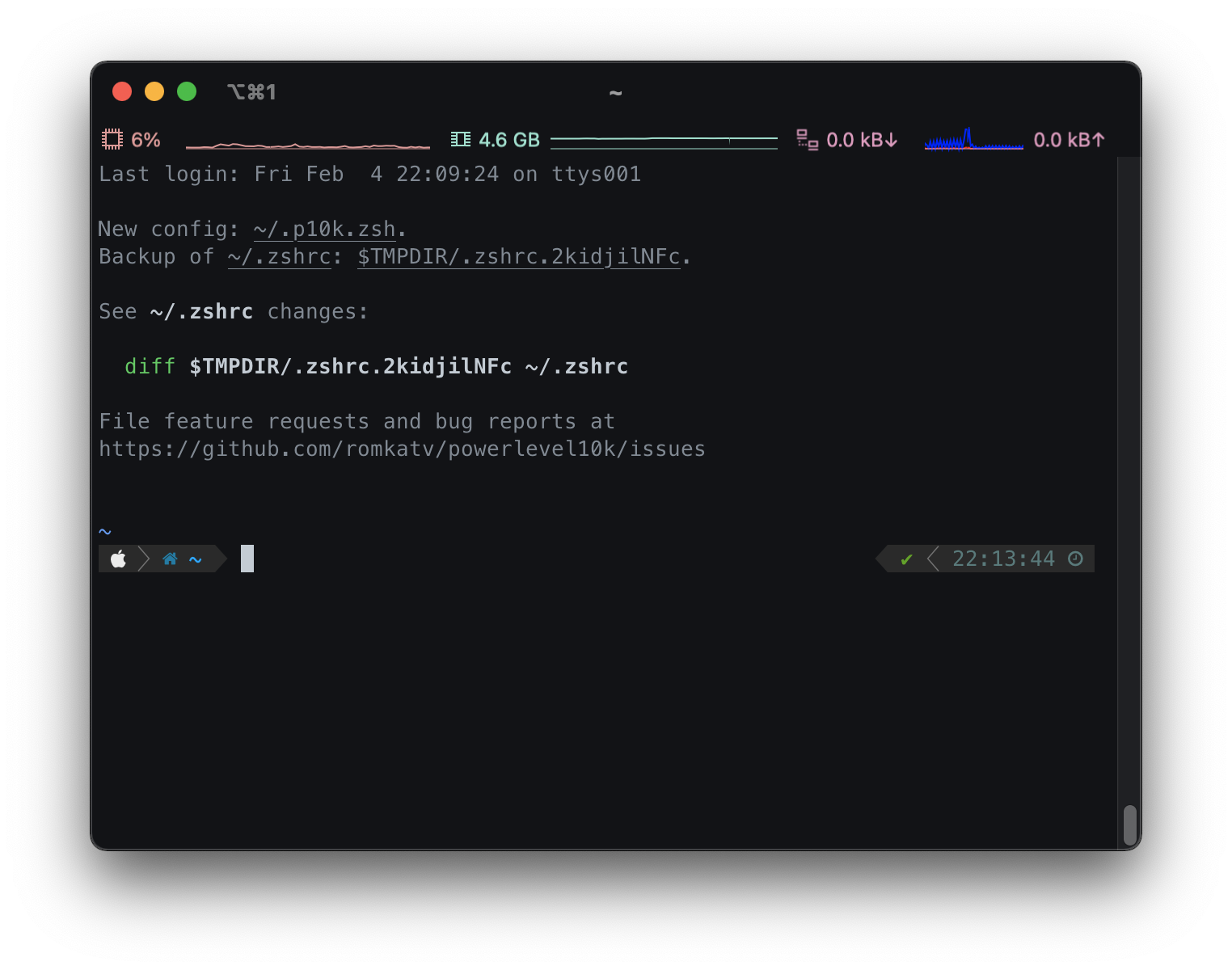This screenshot has height=970, width=1232.
Task: Click the chevron separator after Apple logo
Action: [x=144, y=559]
